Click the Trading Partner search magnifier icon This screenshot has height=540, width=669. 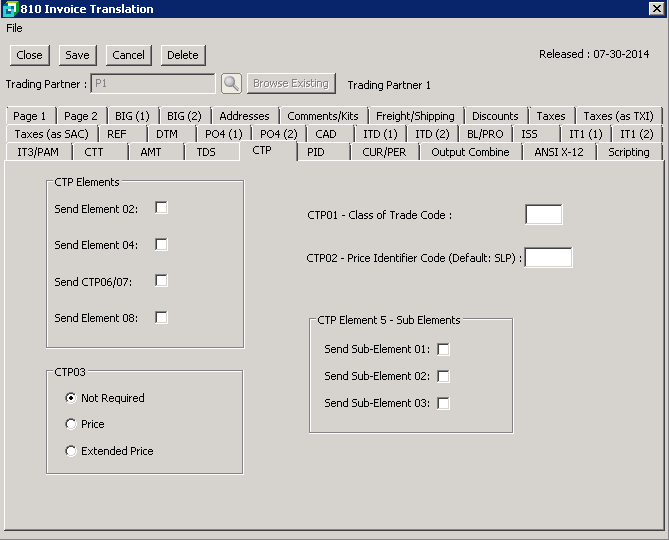click(x=231, y=84)
